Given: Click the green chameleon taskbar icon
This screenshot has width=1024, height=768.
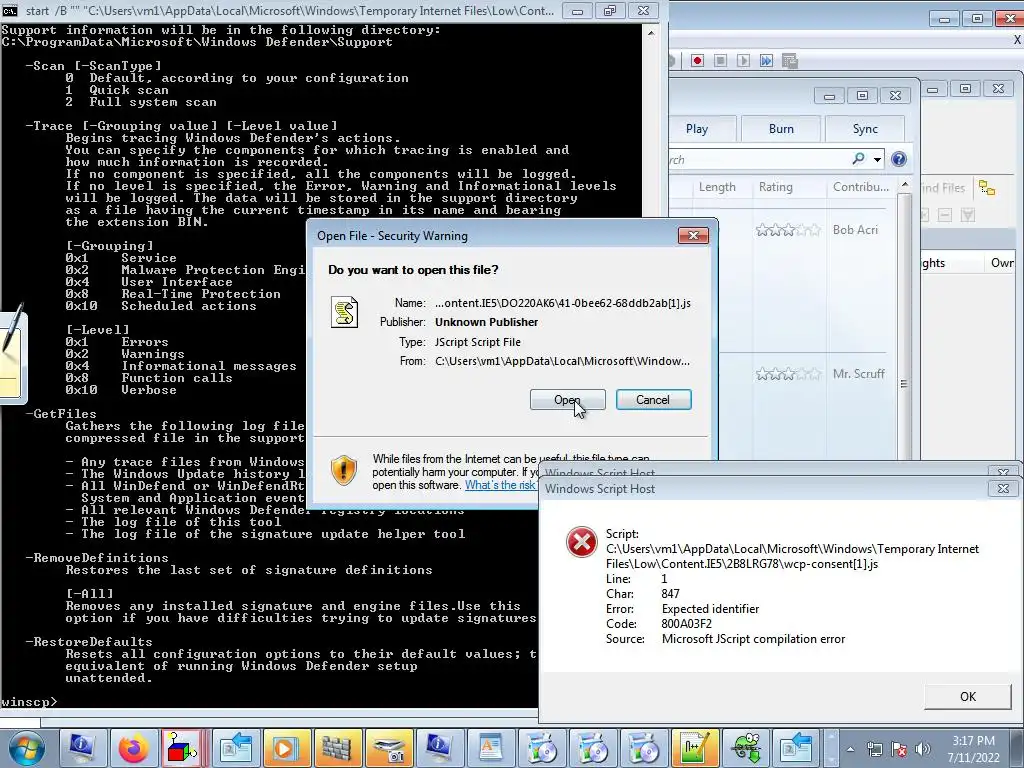Looking at the screenshot, I should point(746,748).
